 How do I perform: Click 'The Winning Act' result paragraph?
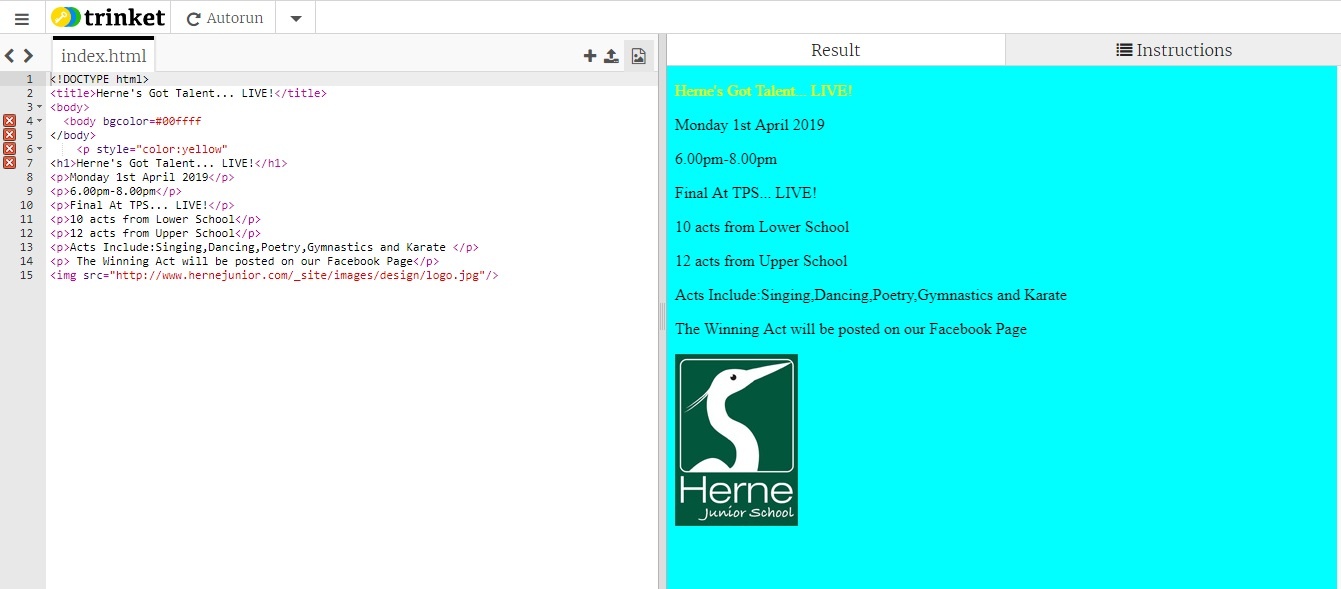click(x=851, y=329)
